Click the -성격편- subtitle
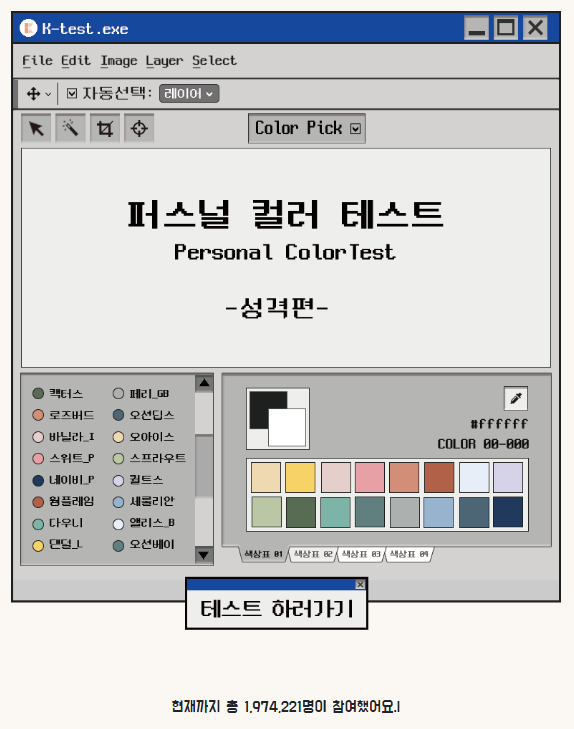574x729 pixels. [277, 308]
